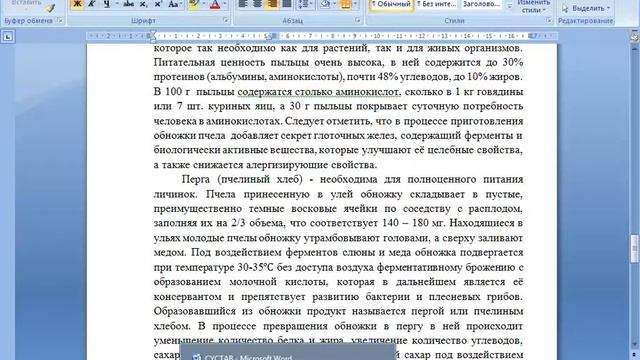Image resolution: width=640 pixels, height=360 pixels.
Task: Center the paragraph text
Action: pyautogui.click(x=258, y=4)
